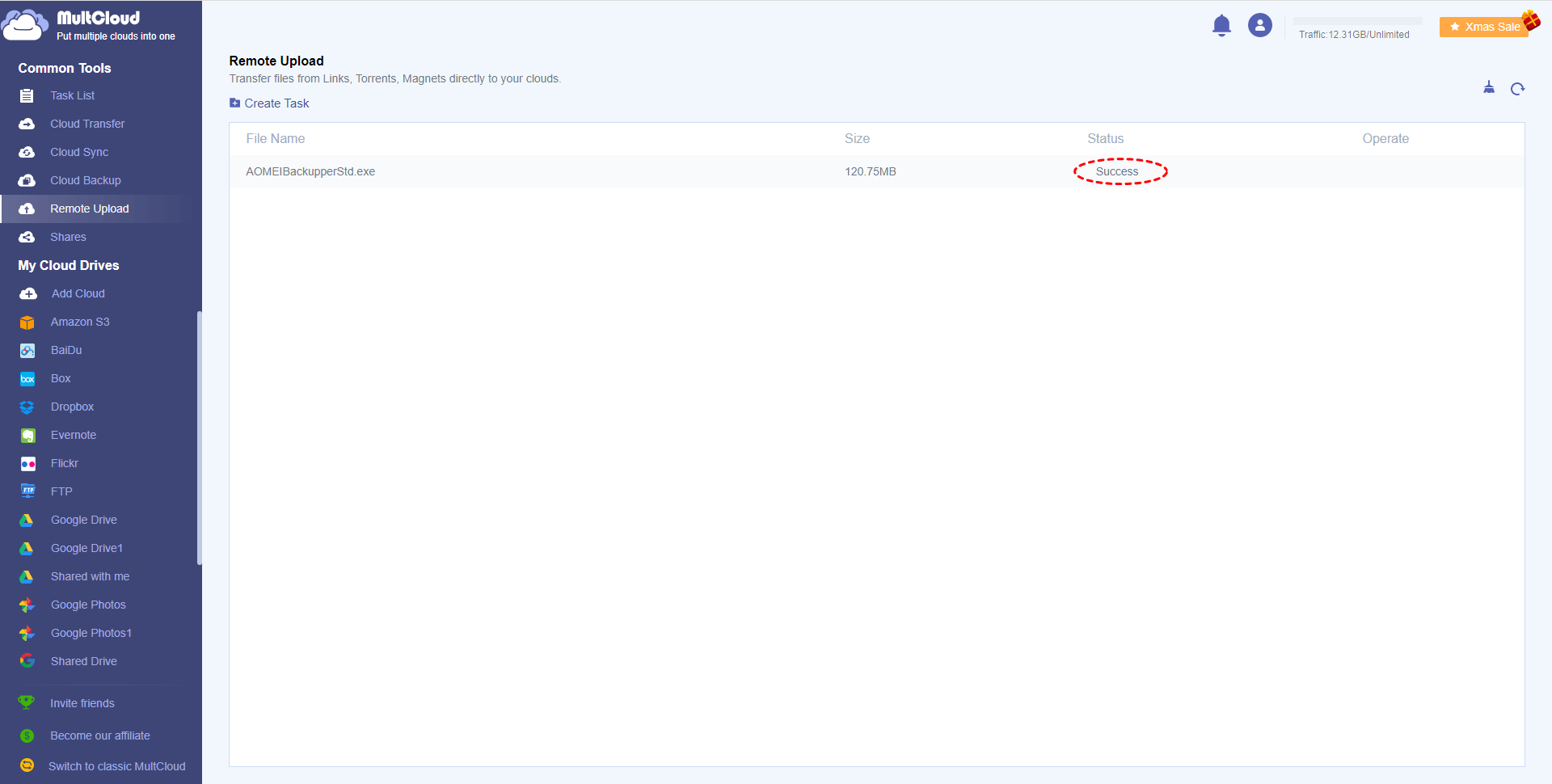1552x784 pixels.
Task: Select Remote Upload in sidebar
Action: (90, 209)
